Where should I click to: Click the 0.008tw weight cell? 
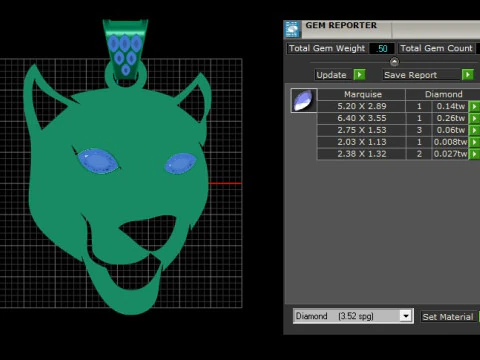click(450, 142)
